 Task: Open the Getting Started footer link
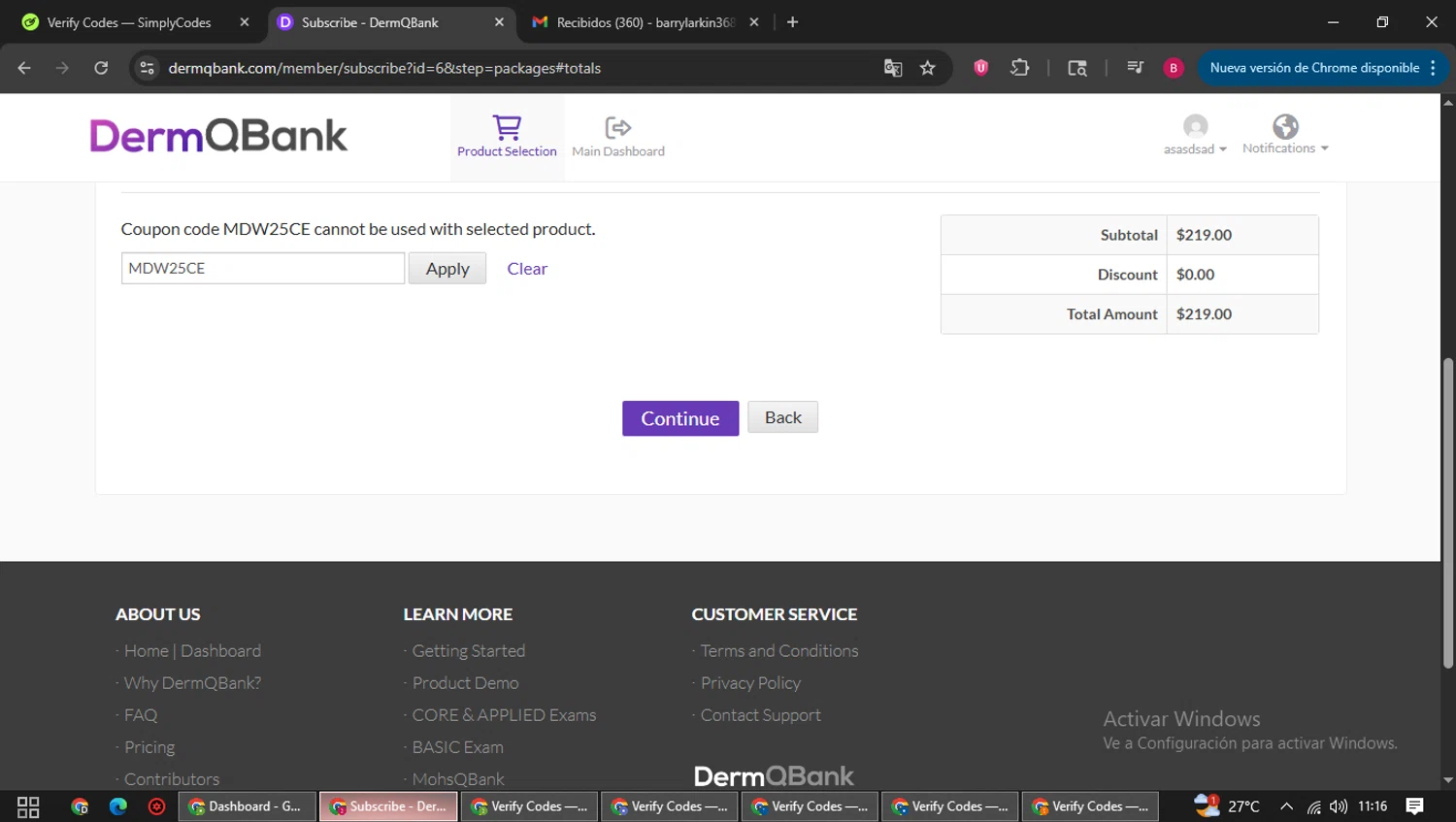tap(469, 651)
